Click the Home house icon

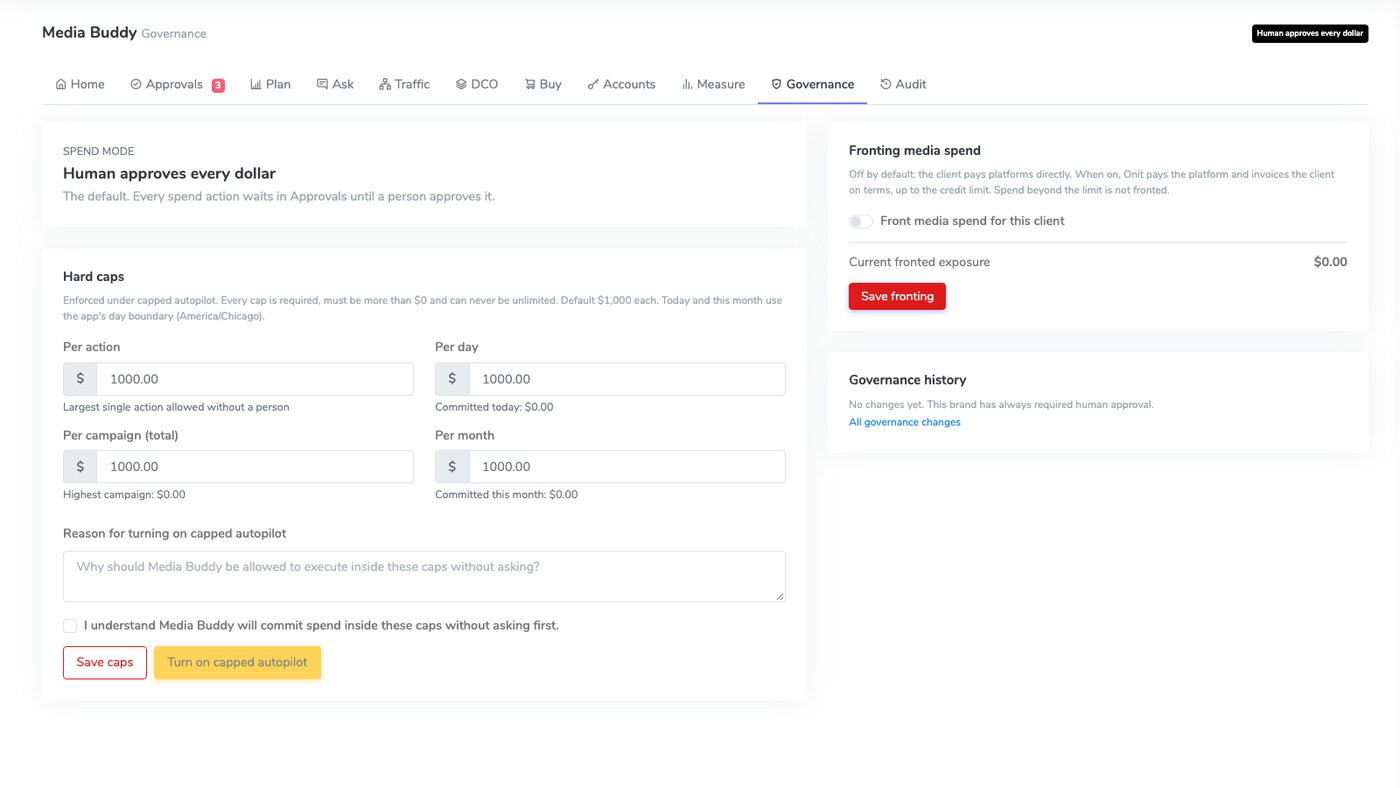pyautogui.click(x=61, y=84)
